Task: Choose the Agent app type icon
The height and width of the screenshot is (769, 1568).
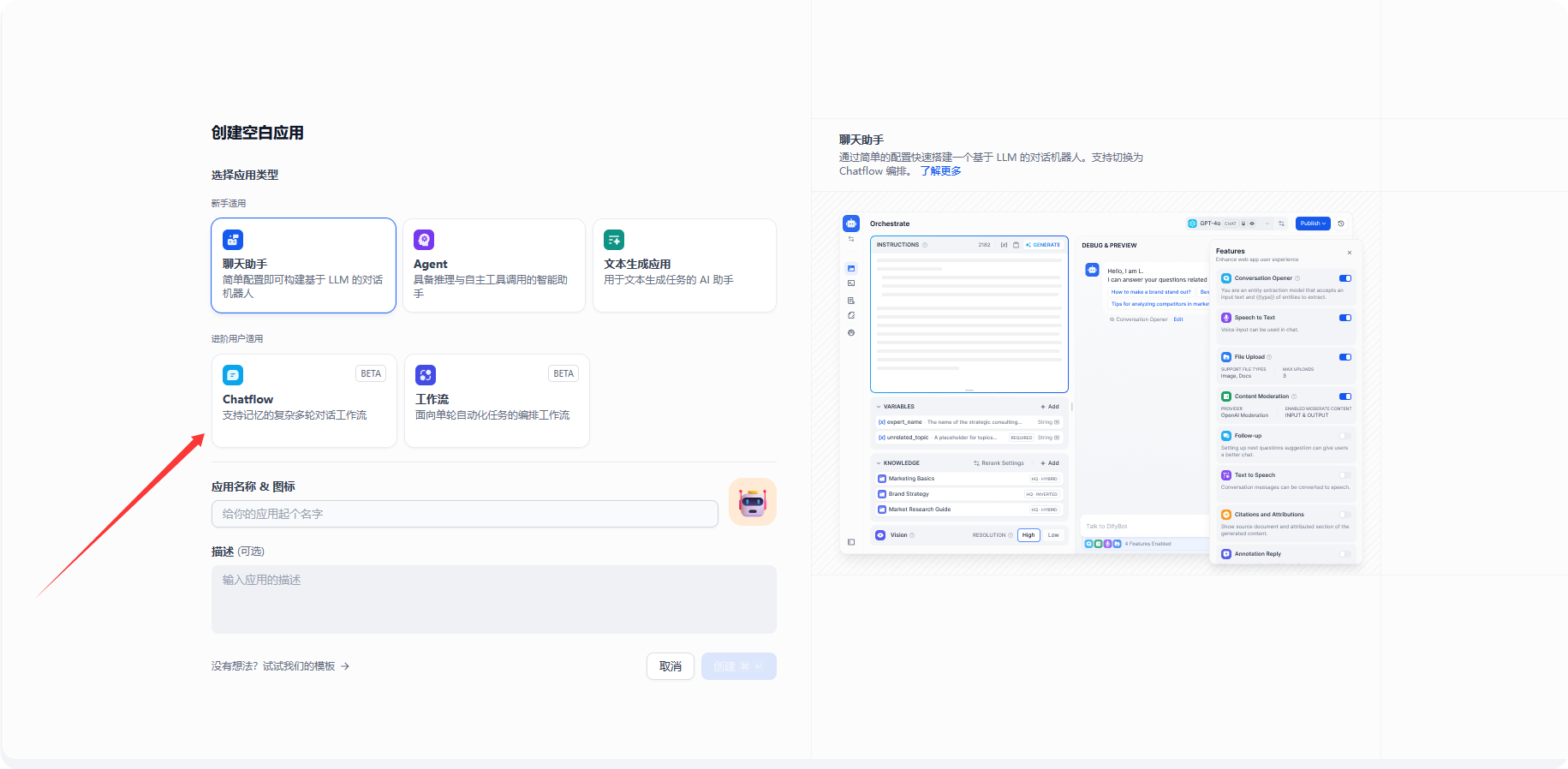Action: click(424, 240)
